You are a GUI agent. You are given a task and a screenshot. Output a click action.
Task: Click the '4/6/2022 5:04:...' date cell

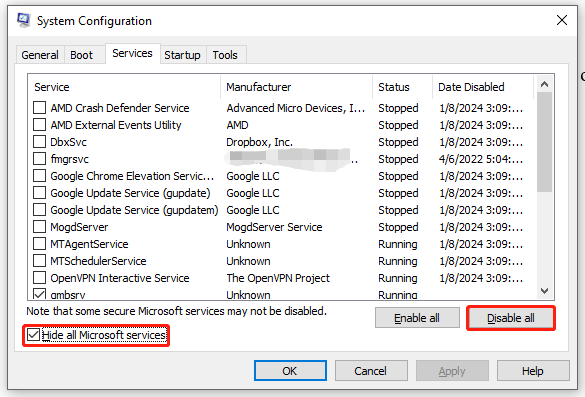pyautogui.click(x=481, y=159)
